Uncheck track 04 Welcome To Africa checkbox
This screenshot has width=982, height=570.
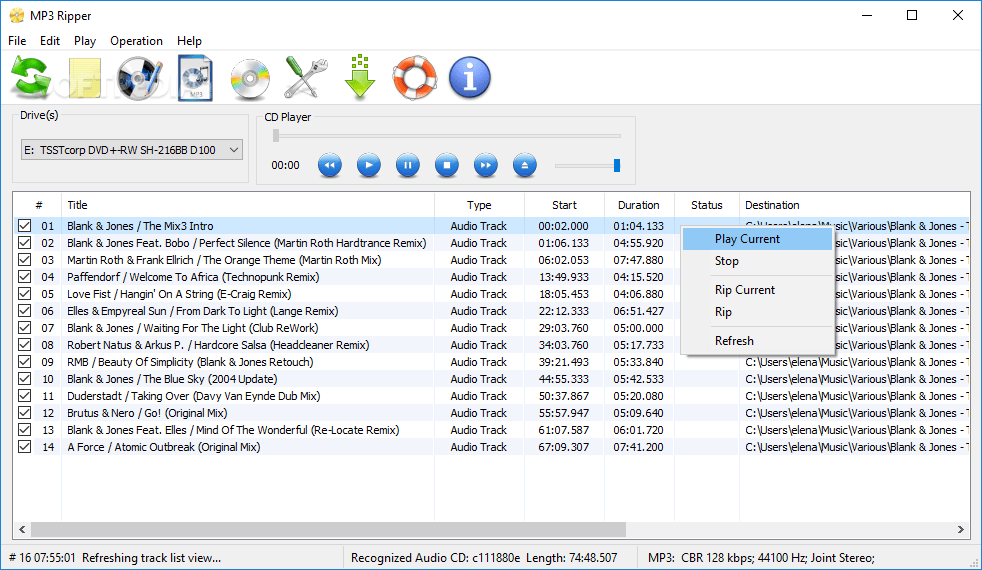click(x=24, y=276)
